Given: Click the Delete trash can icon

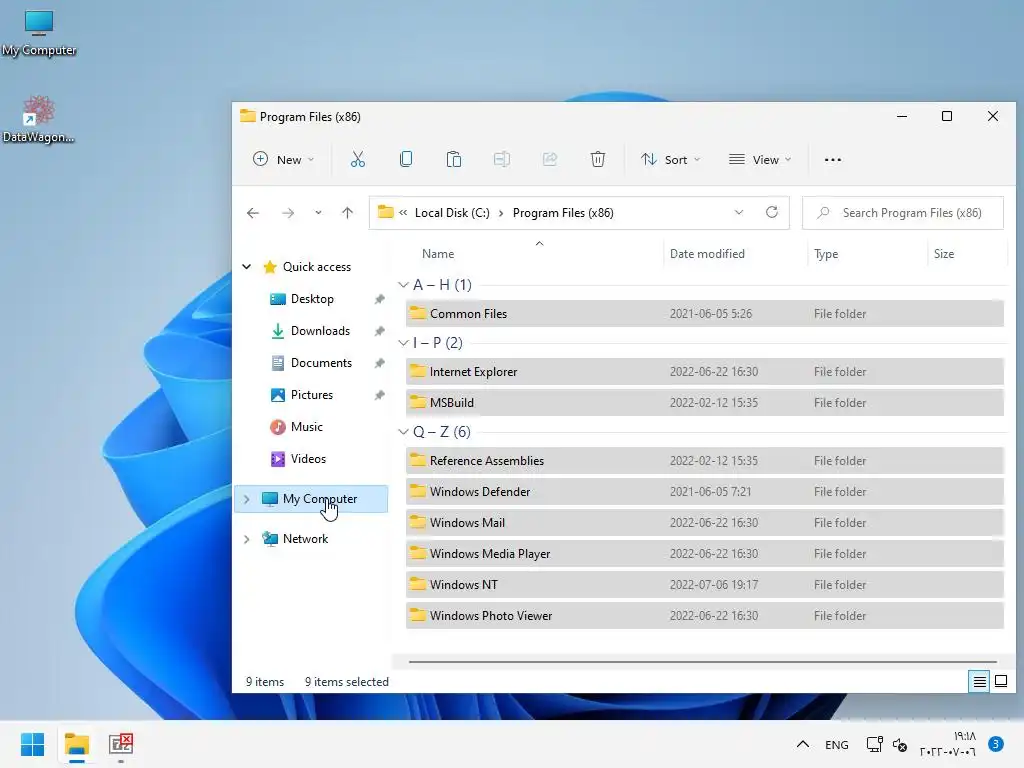Looking at the screenshot, I should coord(598,159).
